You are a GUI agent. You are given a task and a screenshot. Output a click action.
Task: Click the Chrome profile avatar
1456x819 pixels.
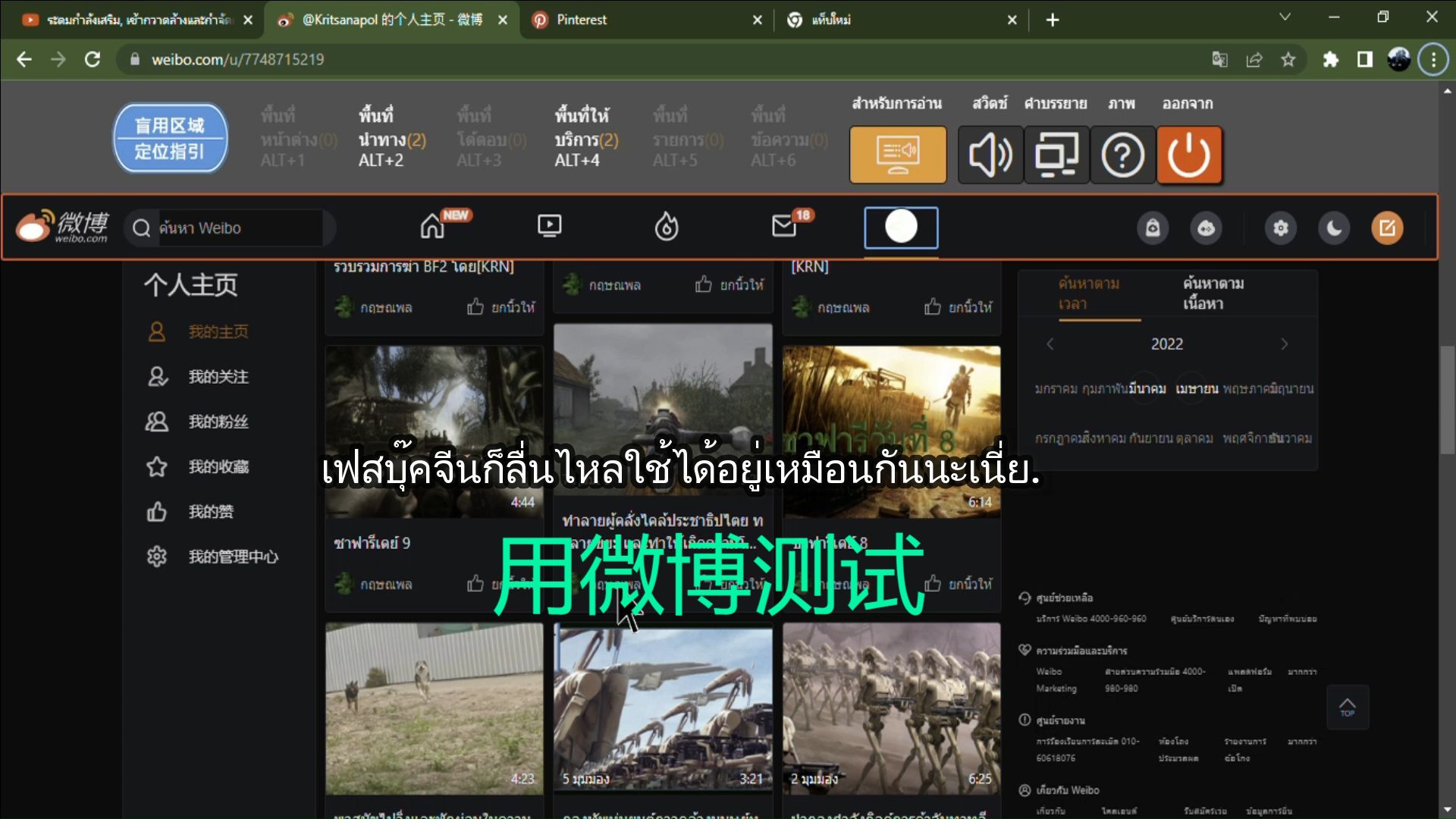pyautogui.click(x=1398, y=59)
